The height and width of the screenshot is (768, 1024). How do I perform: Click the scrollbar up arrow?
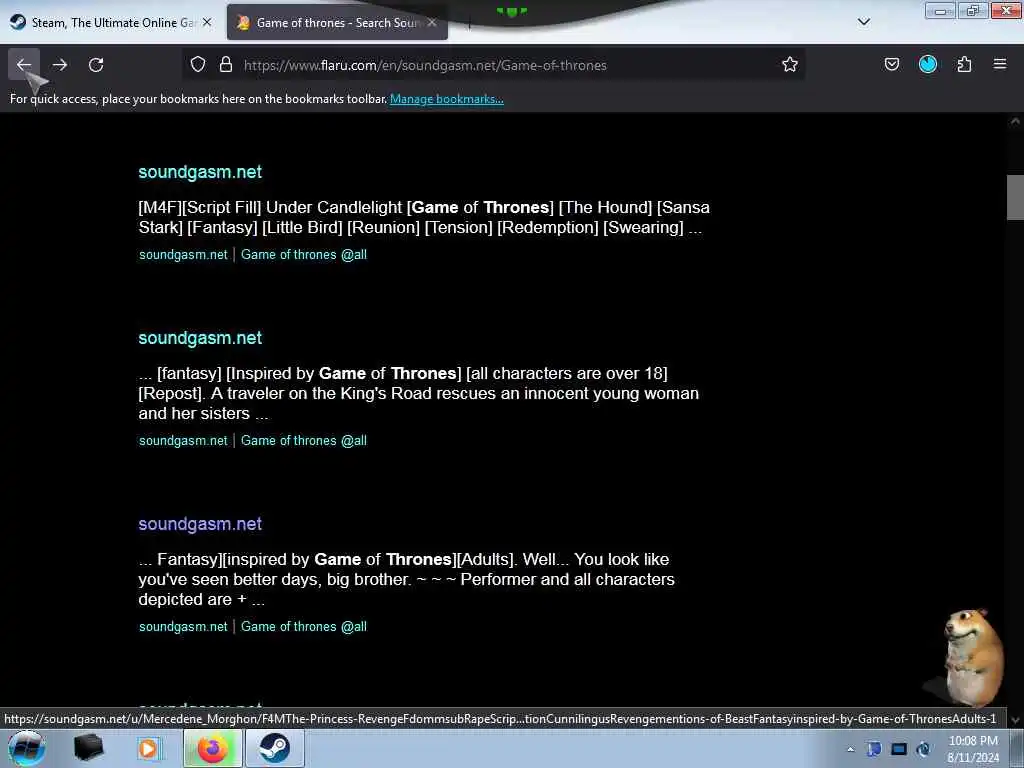tap(1015, 121)
